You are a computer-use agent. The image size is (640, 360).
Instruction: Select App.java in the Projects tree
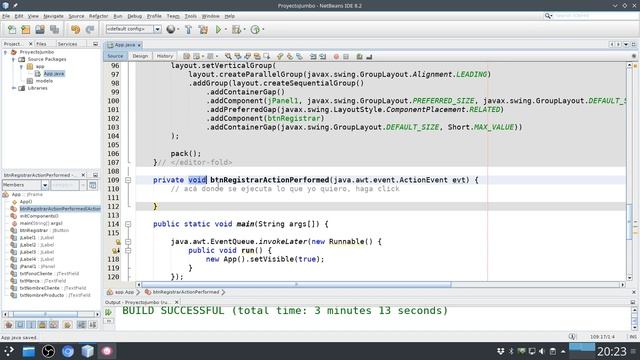click(54, 74)
